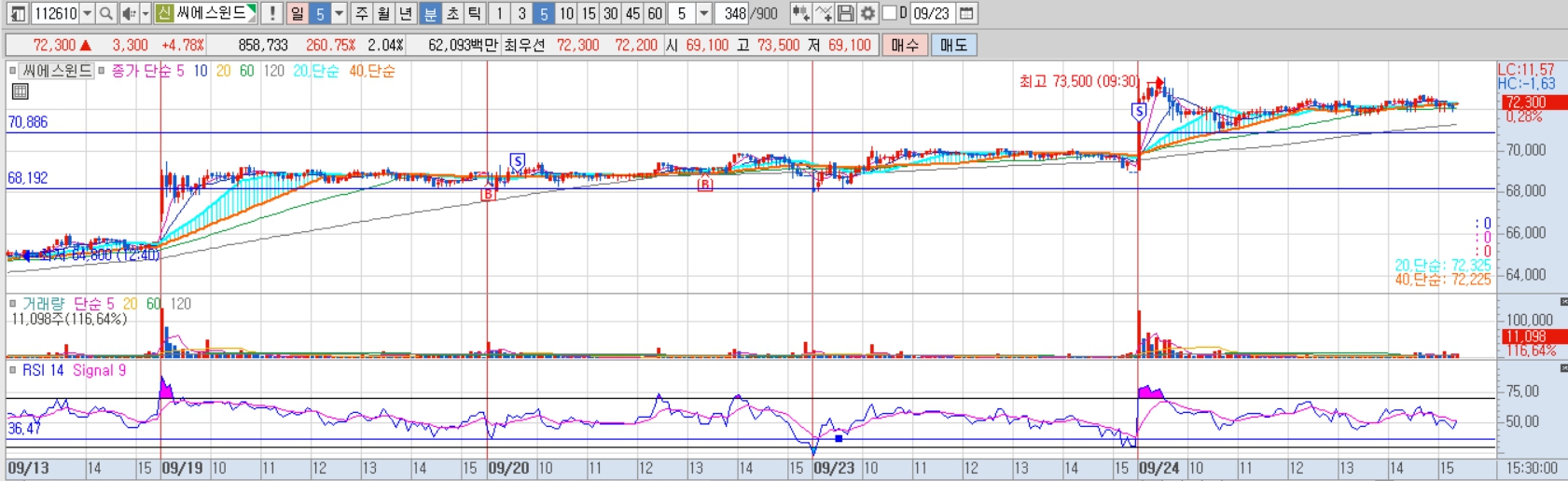Toggle the D checkbox beside the date field
1568x481 pixels.
pos(889,13)
